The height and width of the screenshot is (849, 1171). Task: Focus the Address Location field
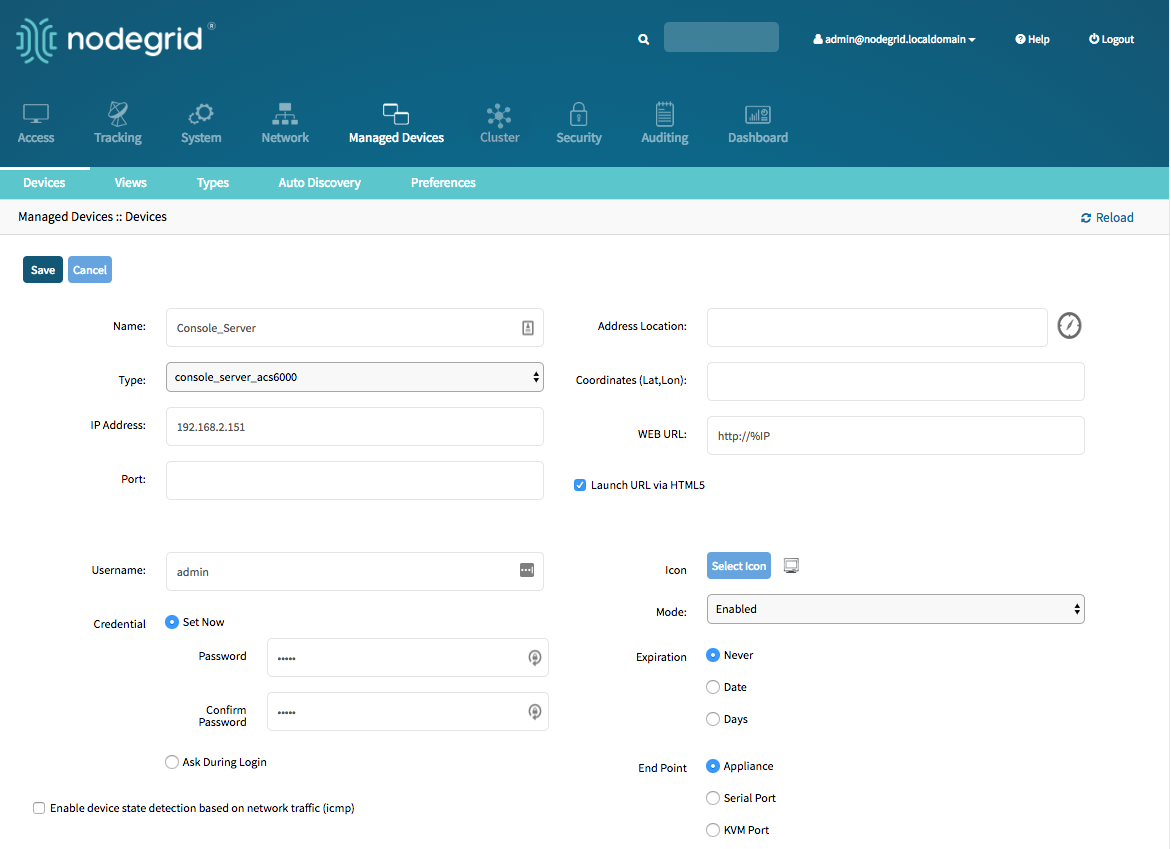tap(878, 328)
